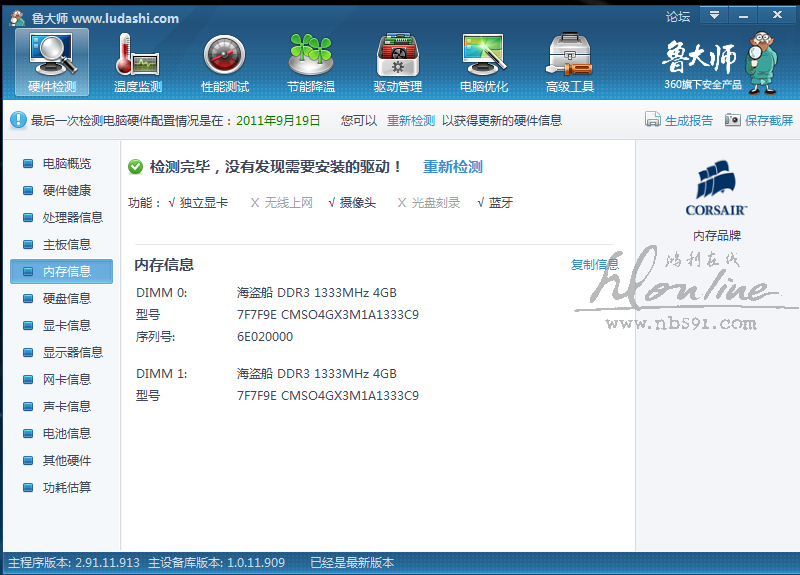Open the 硬件检测 hardware detection tool

pos(52,62)
